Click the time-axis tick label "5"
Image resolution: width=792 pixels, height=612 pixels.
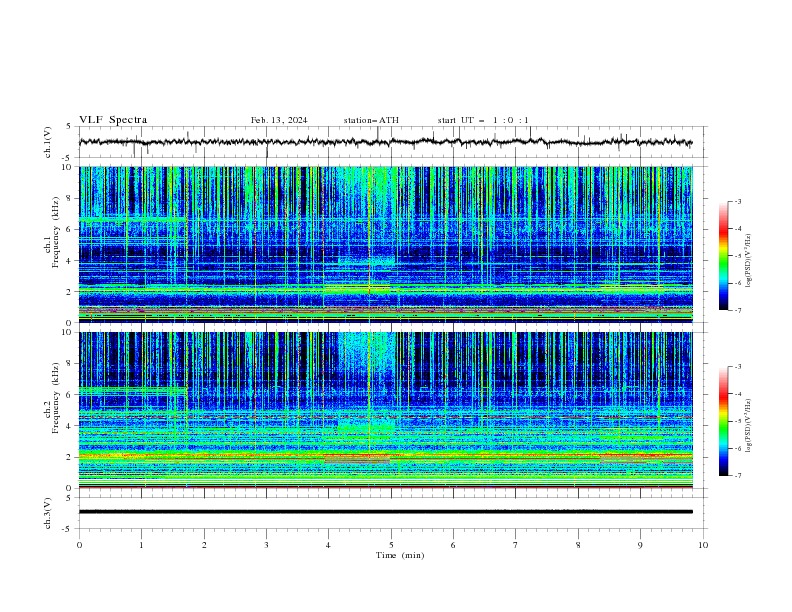(x=391, y=545)
